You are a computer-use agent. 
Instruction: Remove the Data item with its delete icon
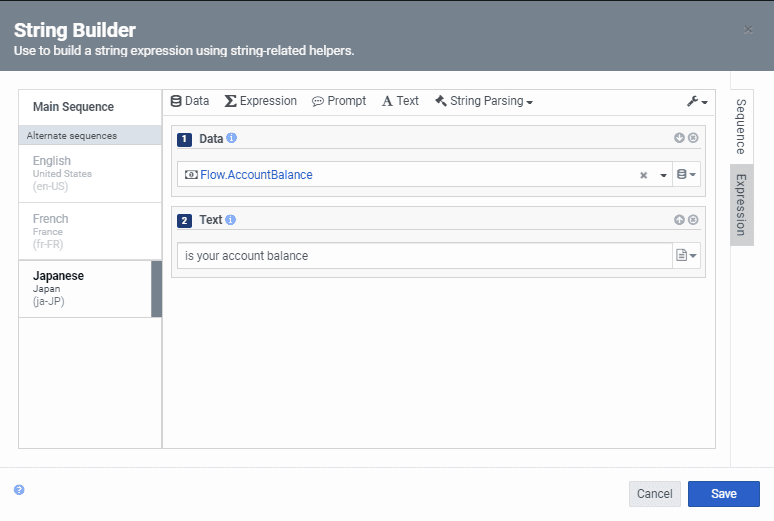pyautogui.click(x=693, y=138)
